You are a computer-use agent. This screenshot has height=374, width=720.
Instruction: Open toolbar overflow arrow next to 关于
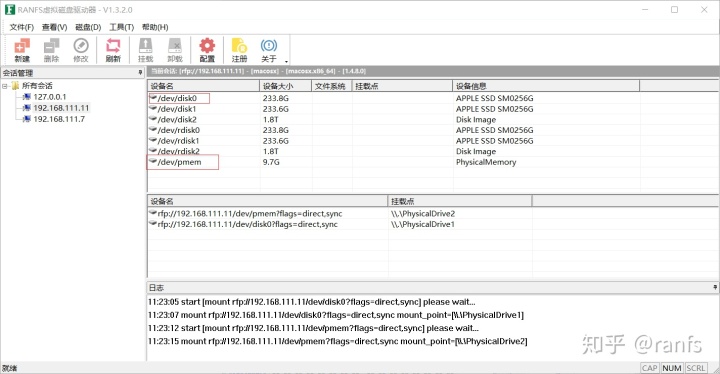click(x=286, y=61)
